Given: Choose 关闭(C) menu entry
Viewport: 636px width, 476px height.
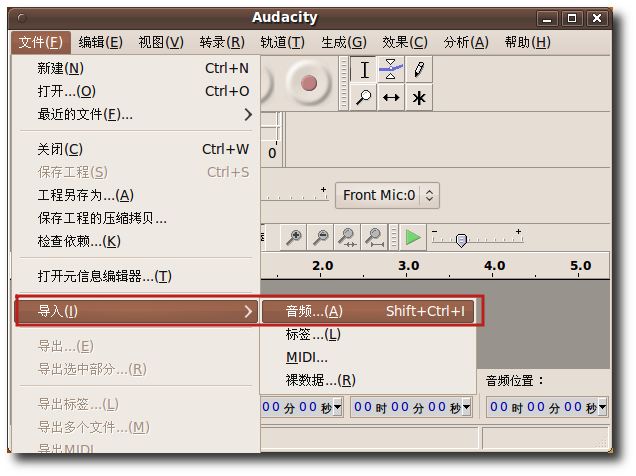Looking at the screenshot, I should [x=136, y=149].
